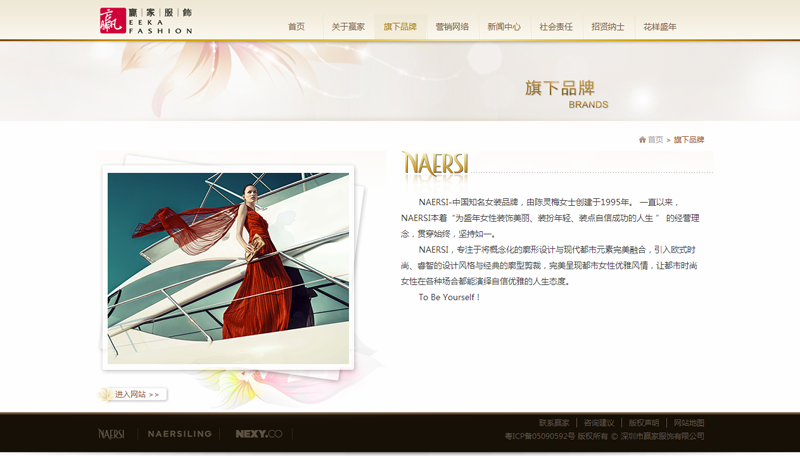Click the gold NAERSI brand heading logo
The width and height of the screenshot is (800, 456).
pyautogui.click(x=435, y=164)
